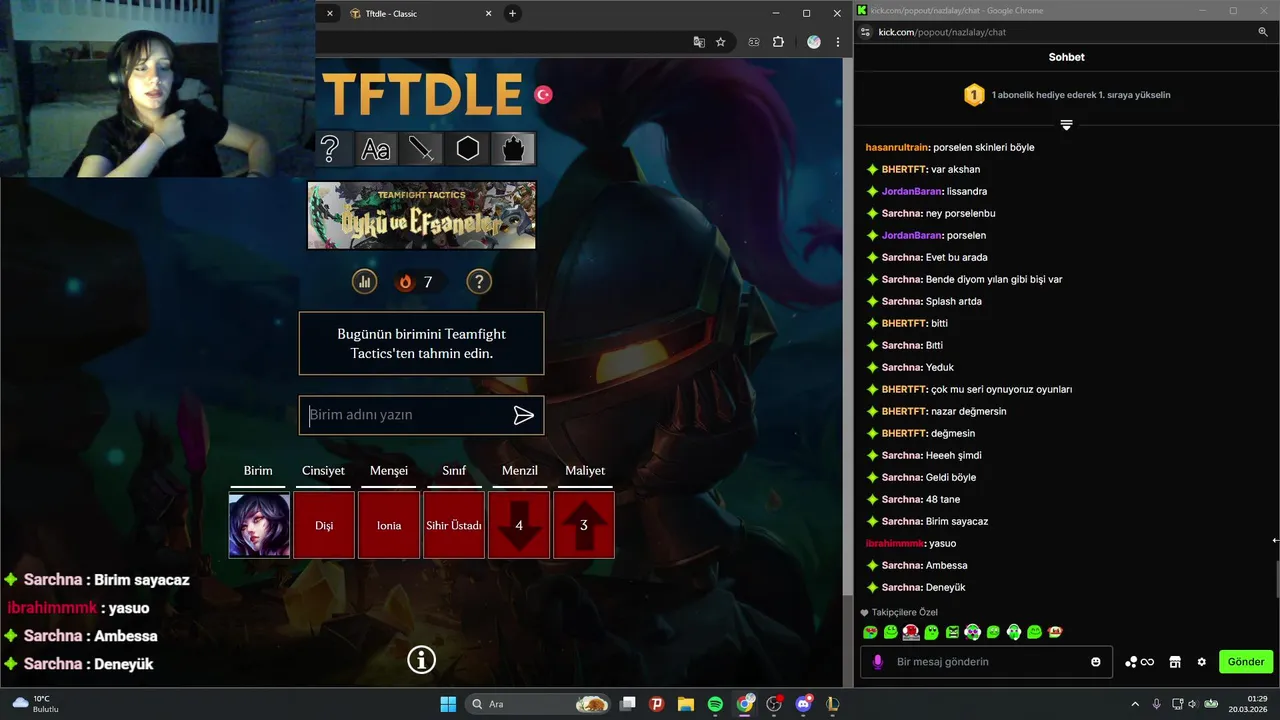Open Spotify from taskbar
Image resolution: width=1280 pixels, height=720 pixels.
(x=715, y=704)
